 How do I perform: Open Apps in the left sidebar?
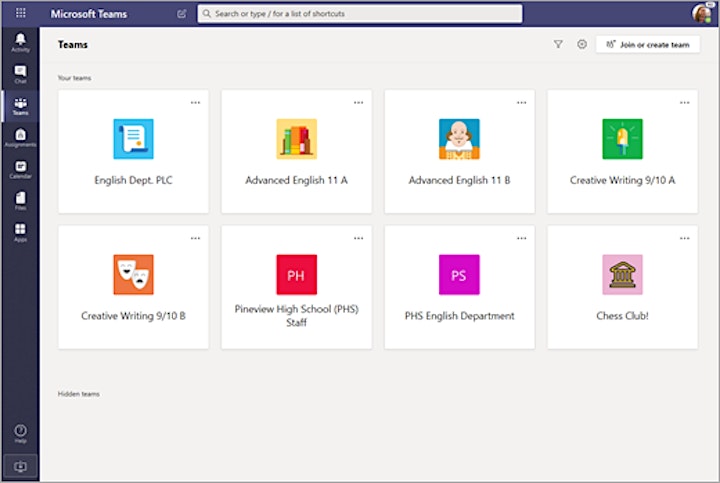[x=20, y=232]
